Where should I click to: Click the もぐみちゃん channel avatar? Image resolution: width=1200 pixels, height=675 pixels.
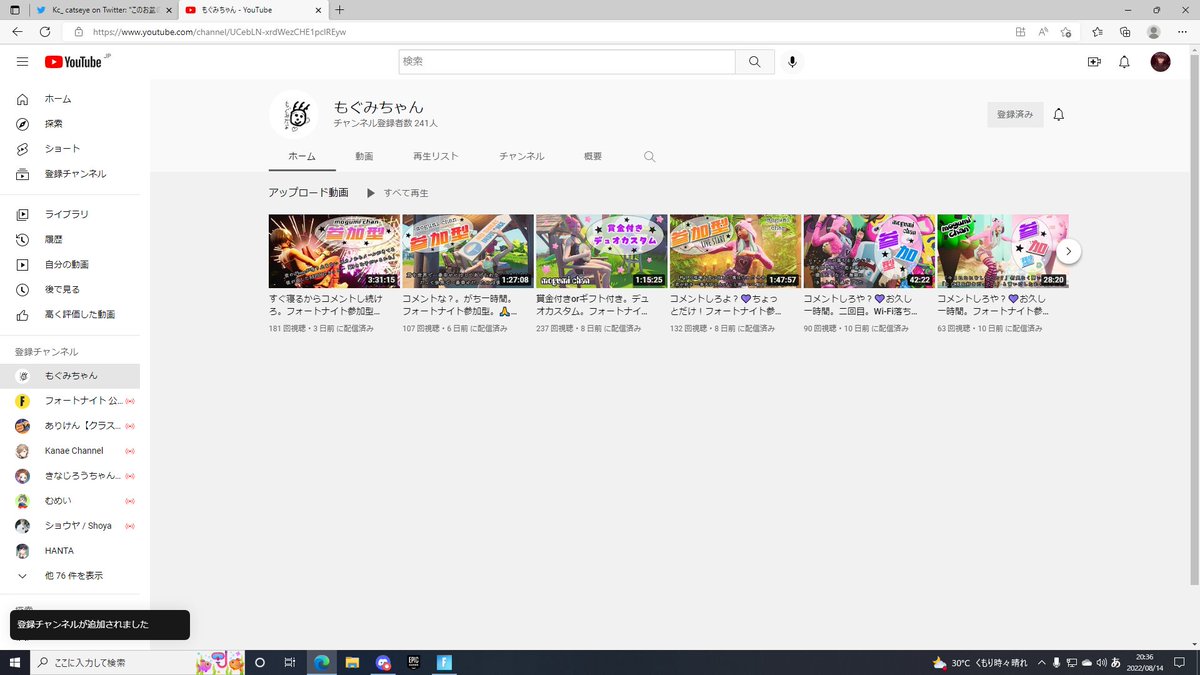pos(294,115)
